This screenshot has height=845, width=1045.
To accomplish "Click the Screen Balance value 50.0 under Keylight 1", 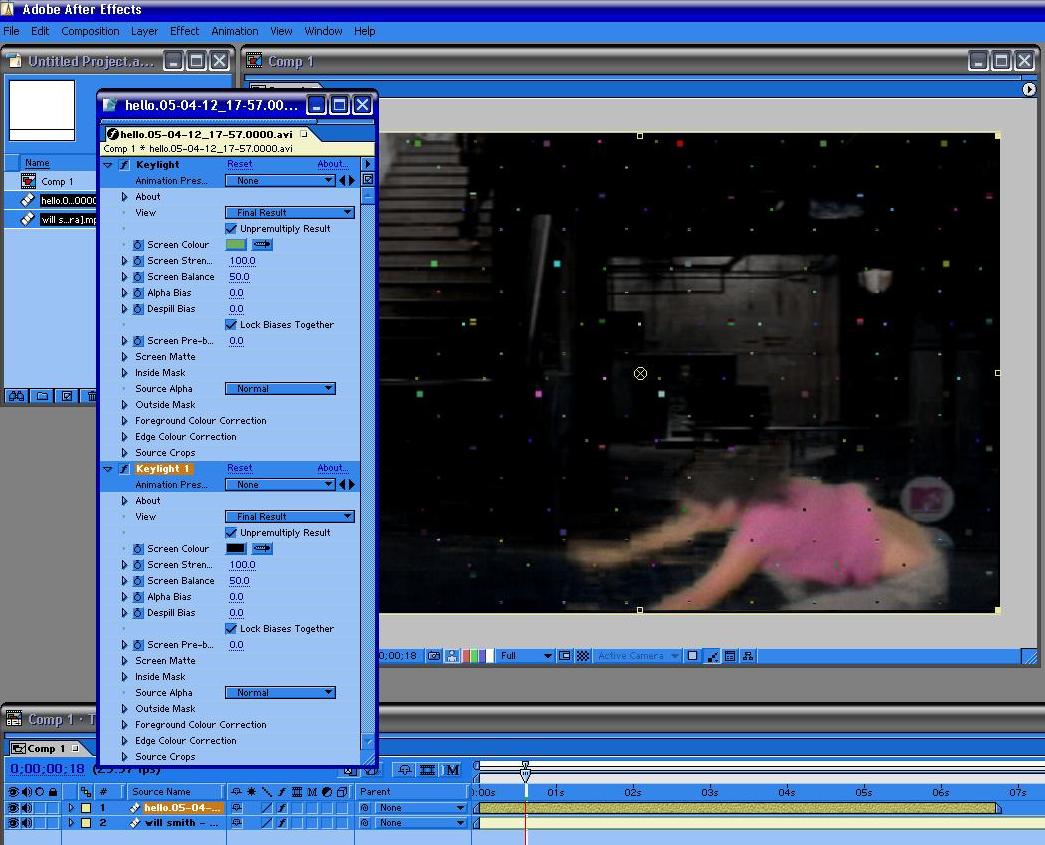I will coord(239,580).
